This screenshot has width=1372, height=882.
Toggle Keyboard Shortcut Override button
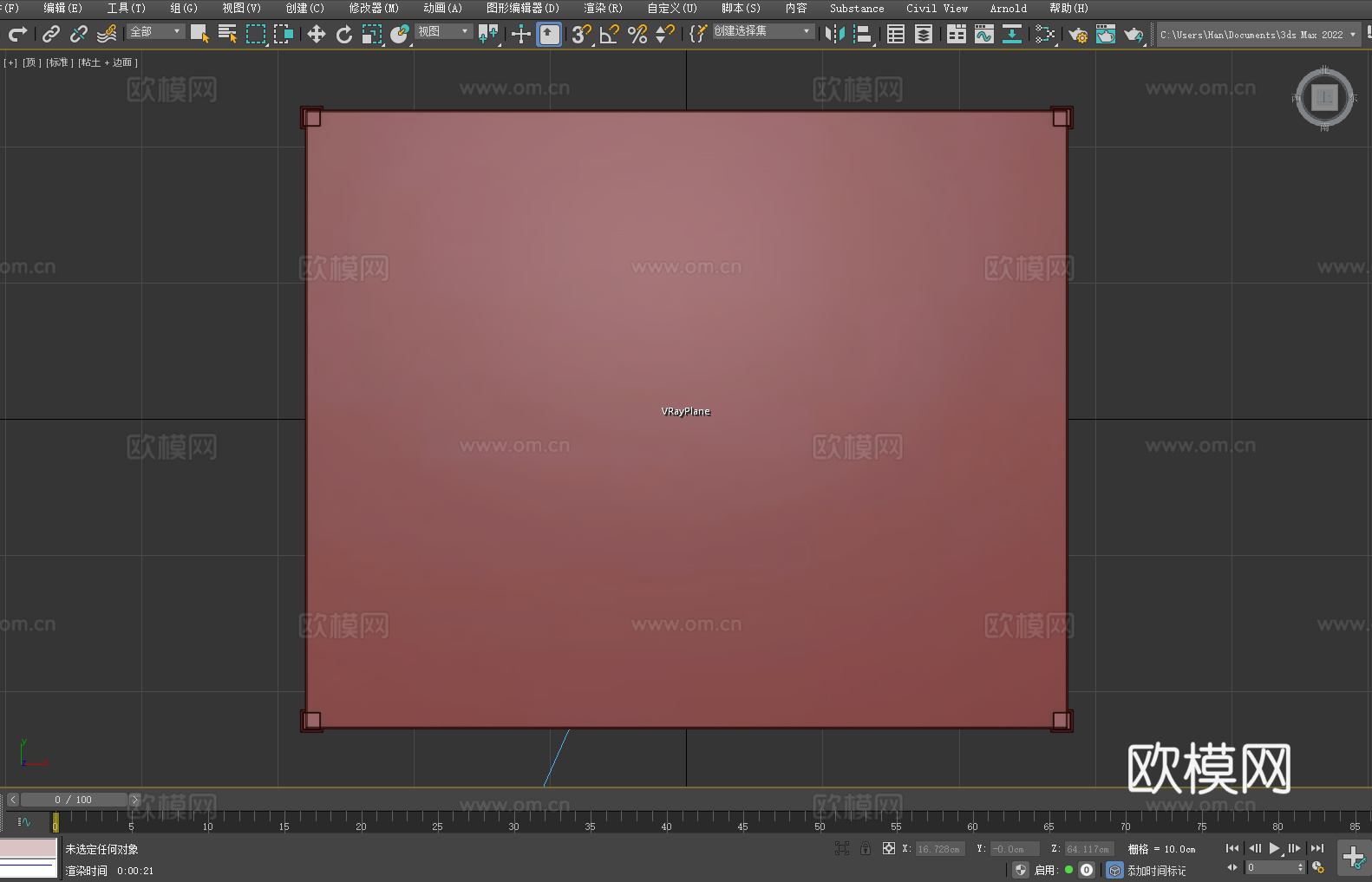pyautogui.click(x=549, y=34)
